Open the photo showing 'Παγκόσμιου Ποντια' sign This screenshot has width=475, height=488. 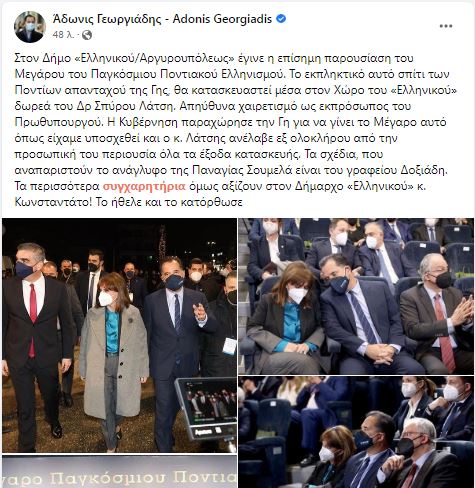119,471
